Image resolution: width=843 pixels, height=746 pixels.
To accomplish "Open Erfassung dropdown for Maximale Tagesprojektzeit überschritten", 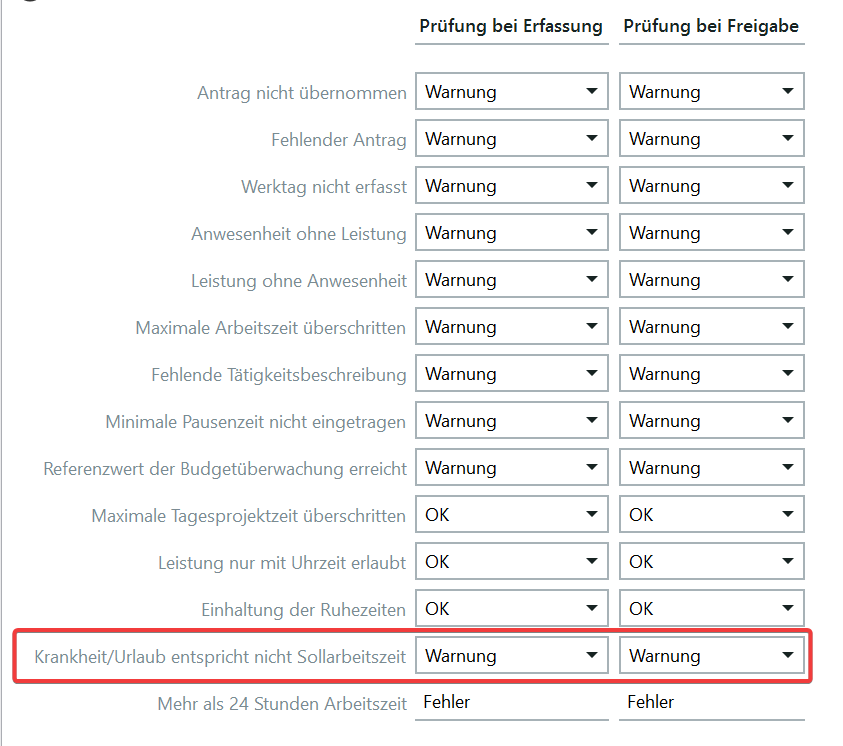I will 511,515.
